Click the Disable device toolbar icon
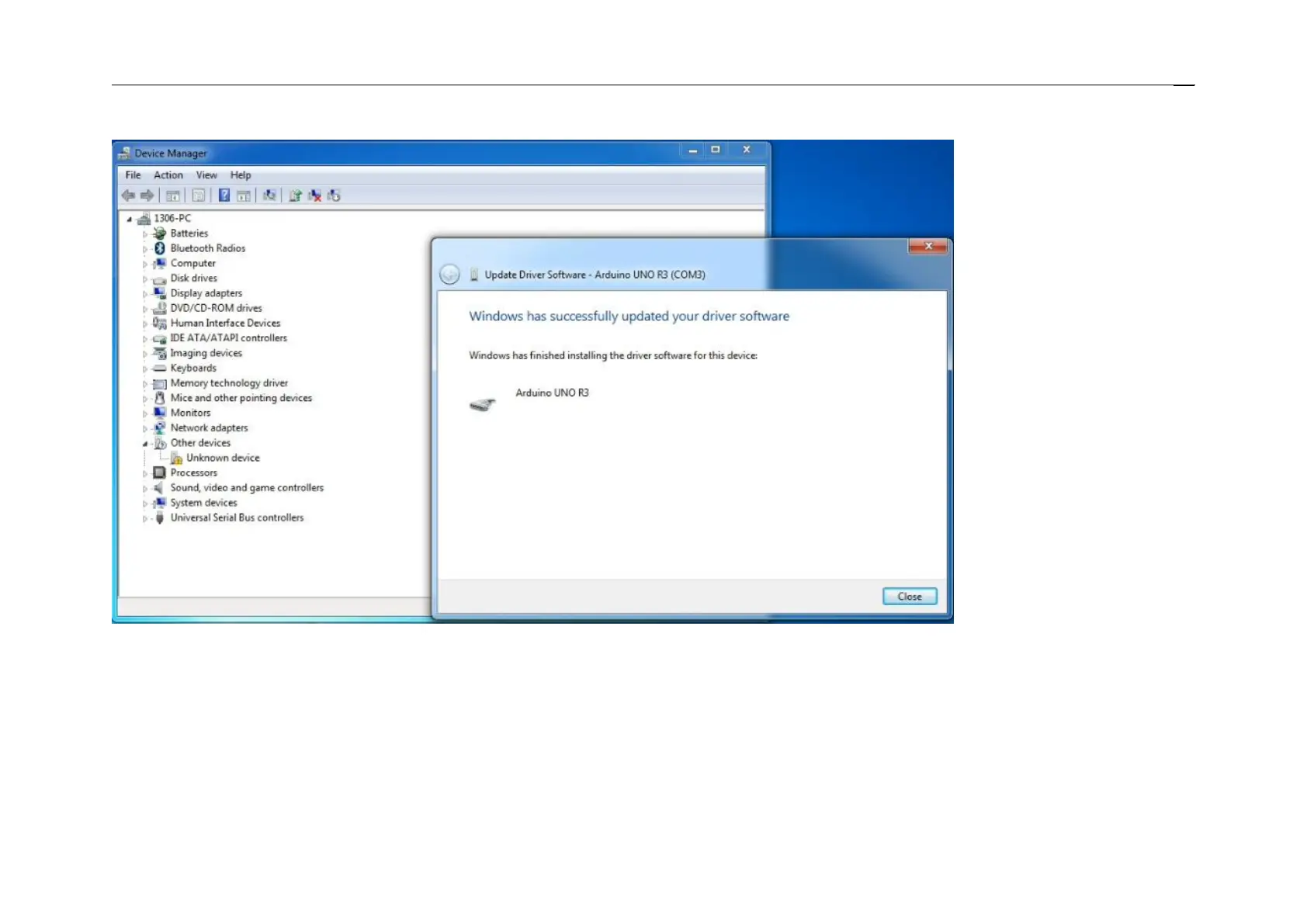 point(334,196)
